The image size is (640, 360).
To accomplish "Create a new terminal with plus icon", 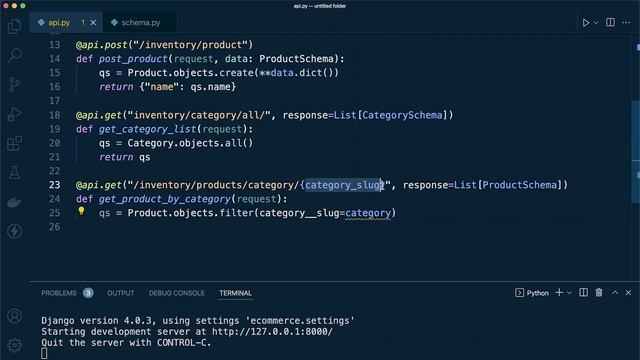I will pyautogui.click(x=559, y=293).
